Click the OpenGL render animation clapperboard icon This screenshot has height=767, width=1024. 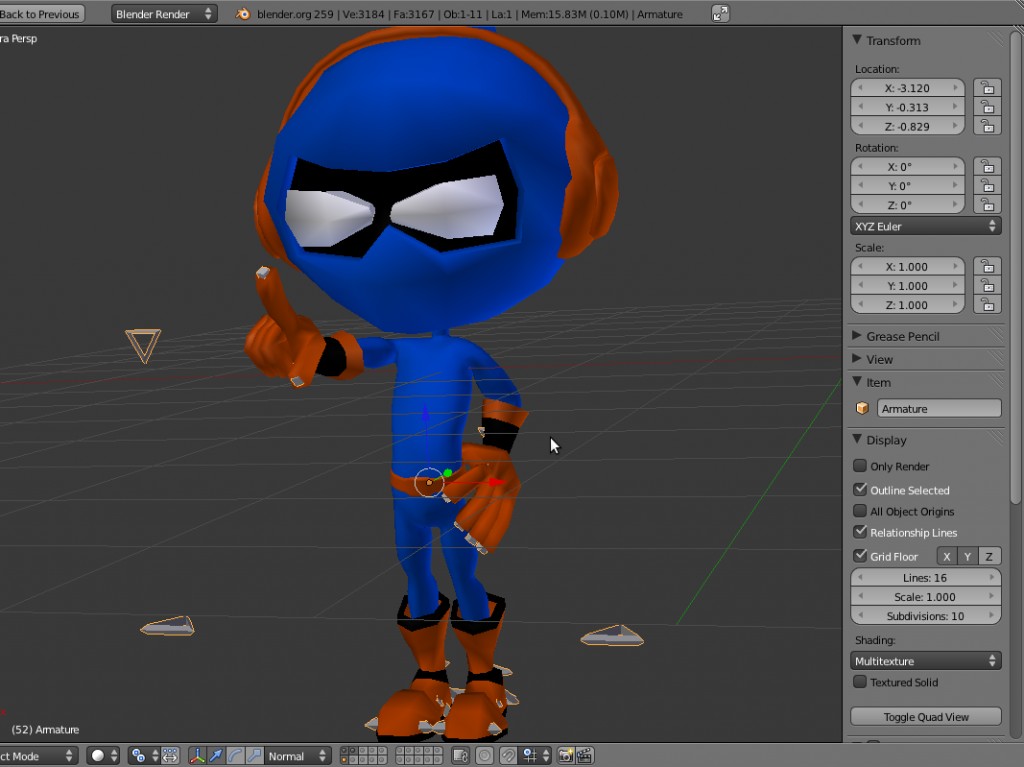point(585,755)
